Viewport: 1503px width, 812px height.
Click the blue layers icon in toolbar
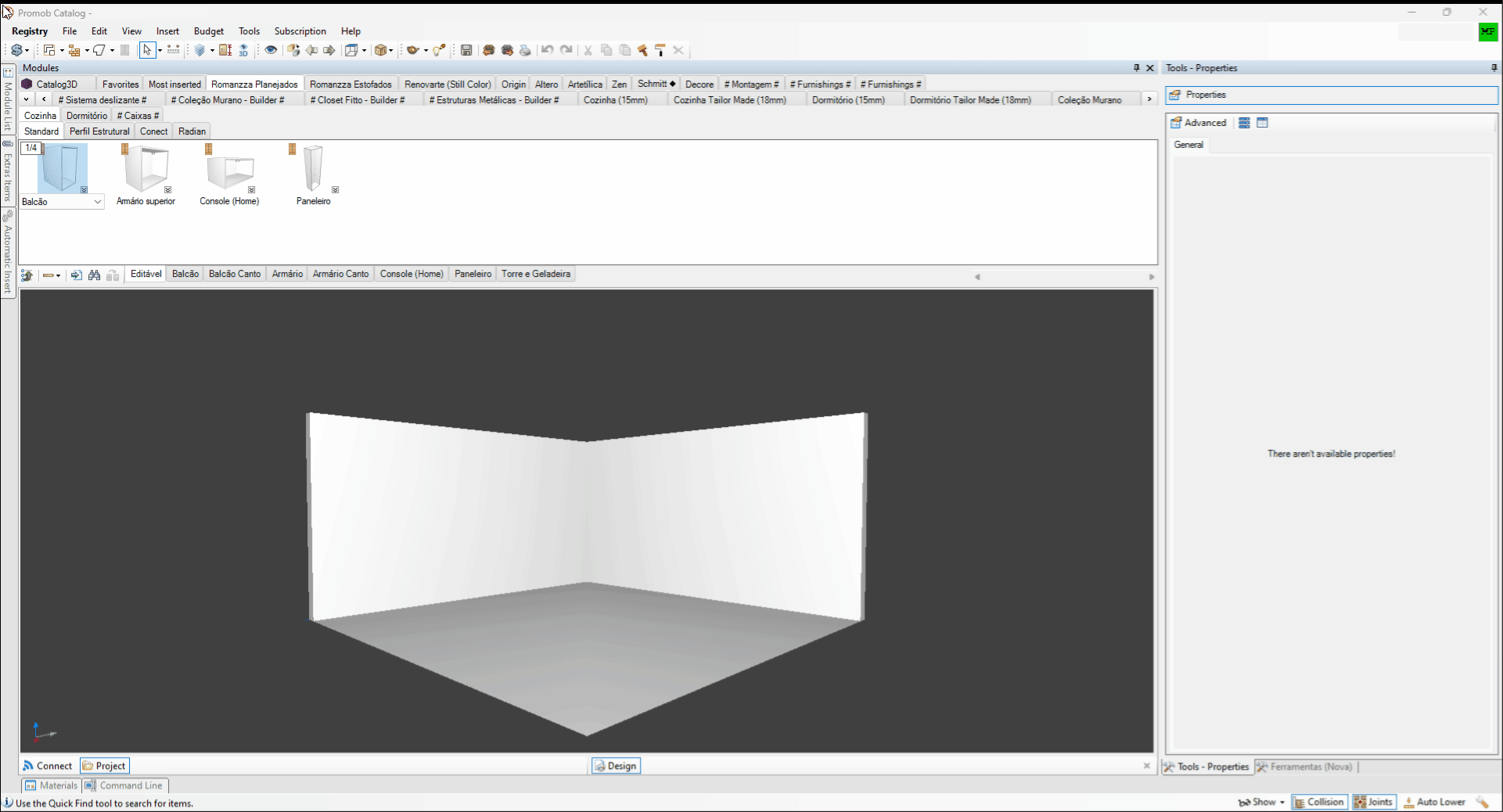click(200, 50)
